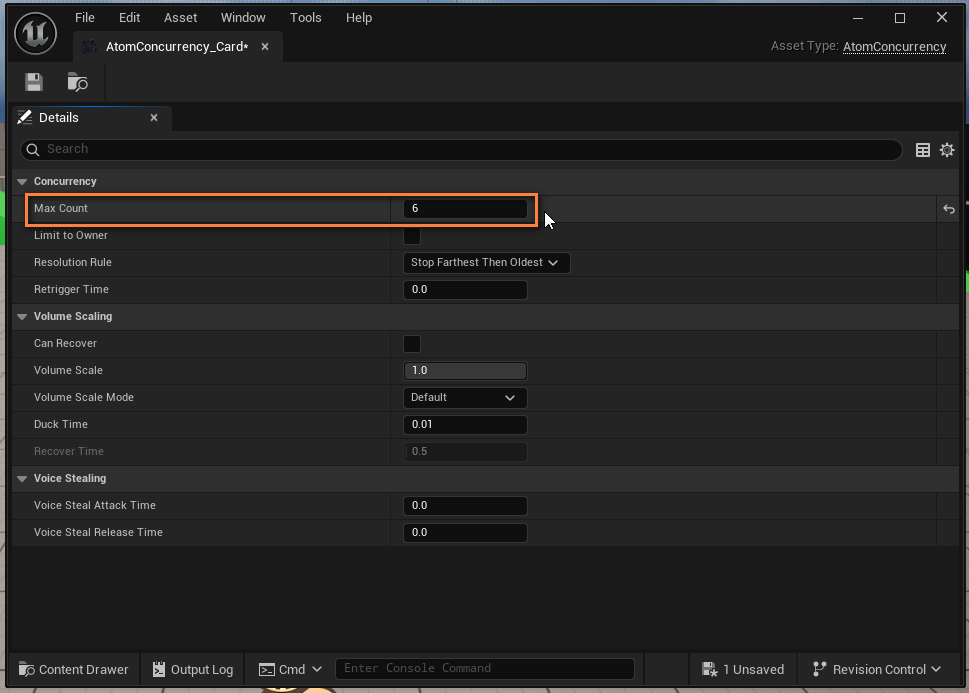The image size is (969, 693).
Task: Close the Details panel tab
Action: pos(154,117)
